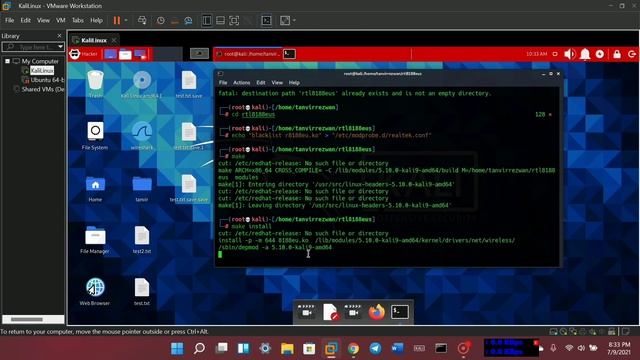This screenshot has height=360, width=640.
Task: Open the library search filter dropdown
Action: coord(60,47)
